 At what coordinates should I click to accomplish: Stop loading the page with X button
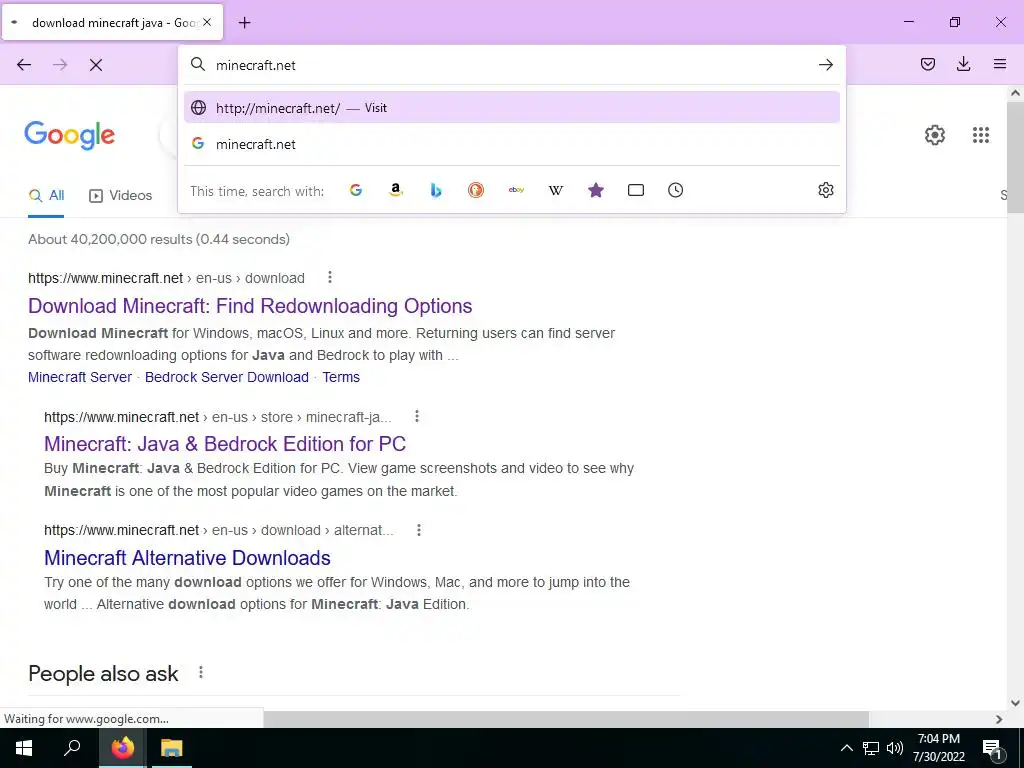[x=96, y=65]
